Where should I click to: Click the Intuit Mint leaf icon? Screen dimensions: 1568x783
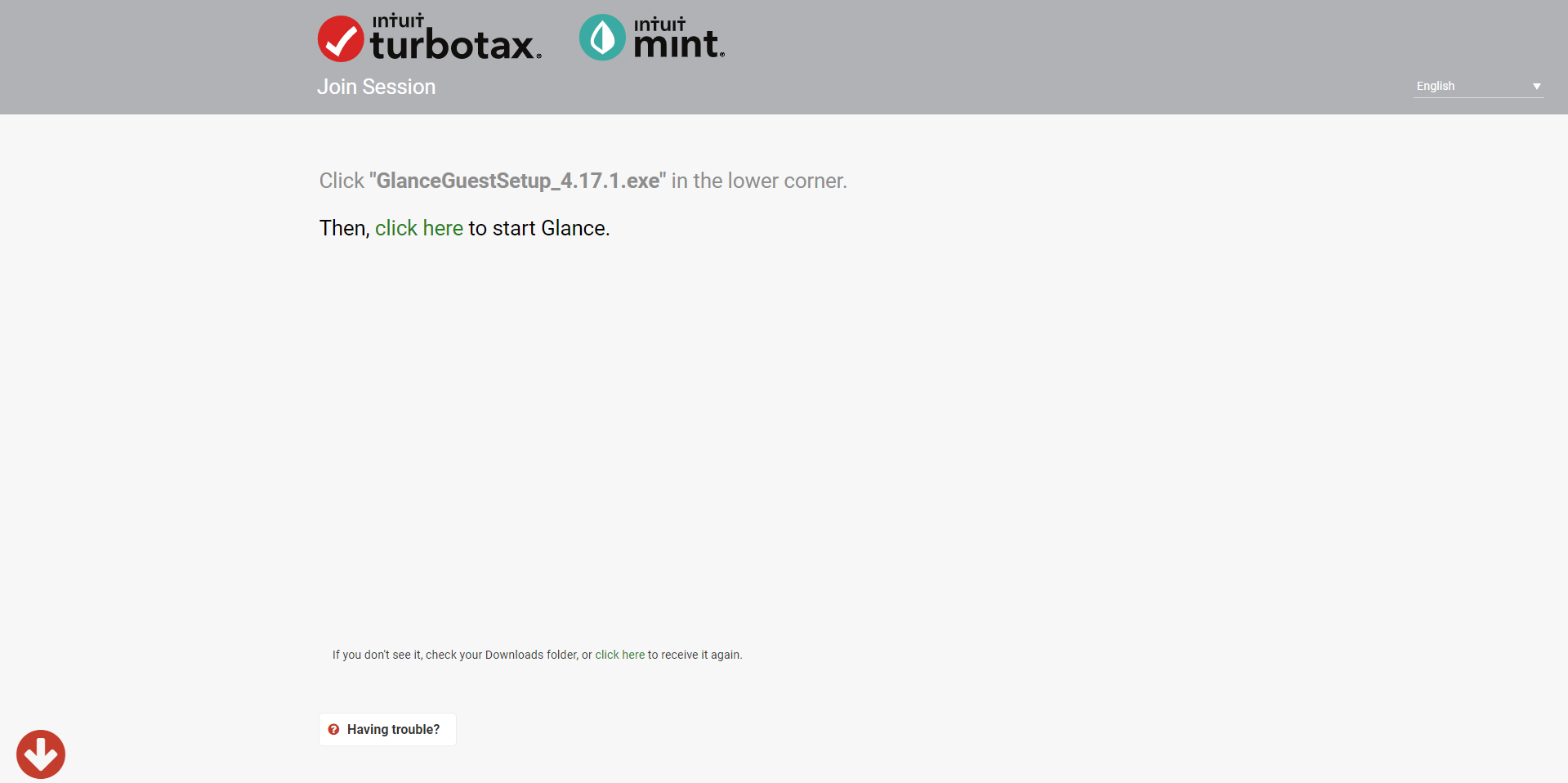601,37
